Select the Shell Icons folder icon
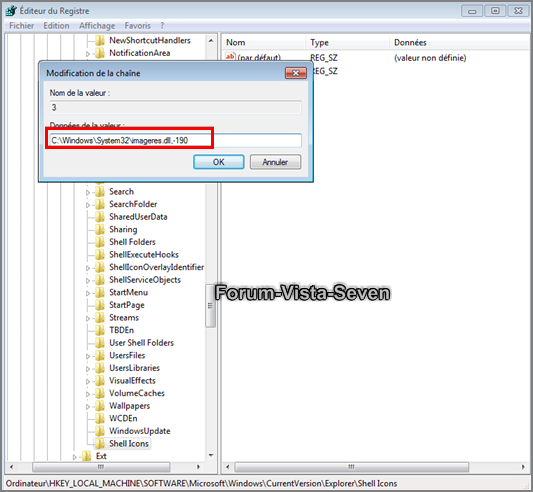Image resolution: width=533 pixels, height=492 pixels. click(99, 443)
